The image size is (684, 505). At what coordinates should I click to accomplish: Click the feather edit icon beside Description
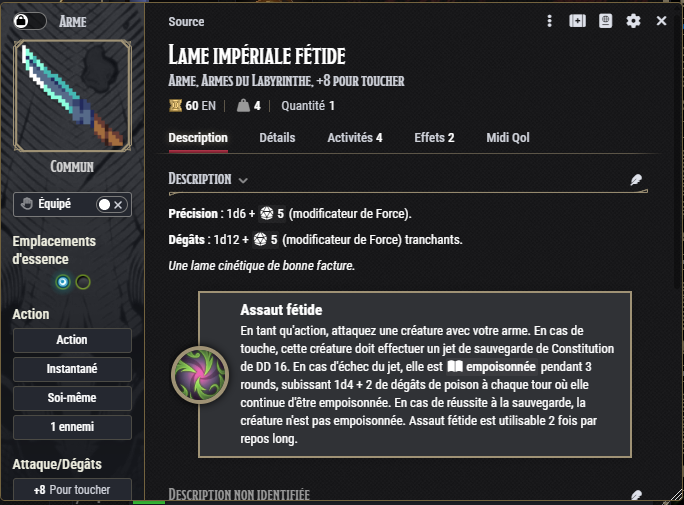click(x=636, y=180)
